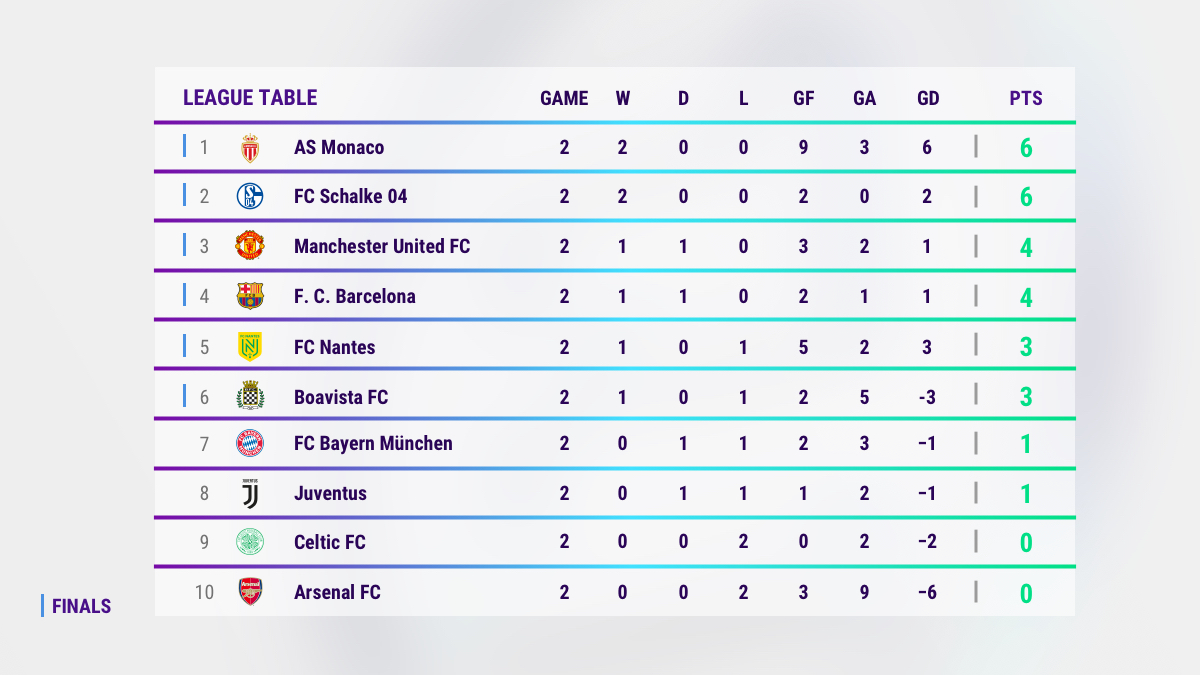Click the GF column header
Viewport: 1200px width, 675px height.
[x=803, y=98]
